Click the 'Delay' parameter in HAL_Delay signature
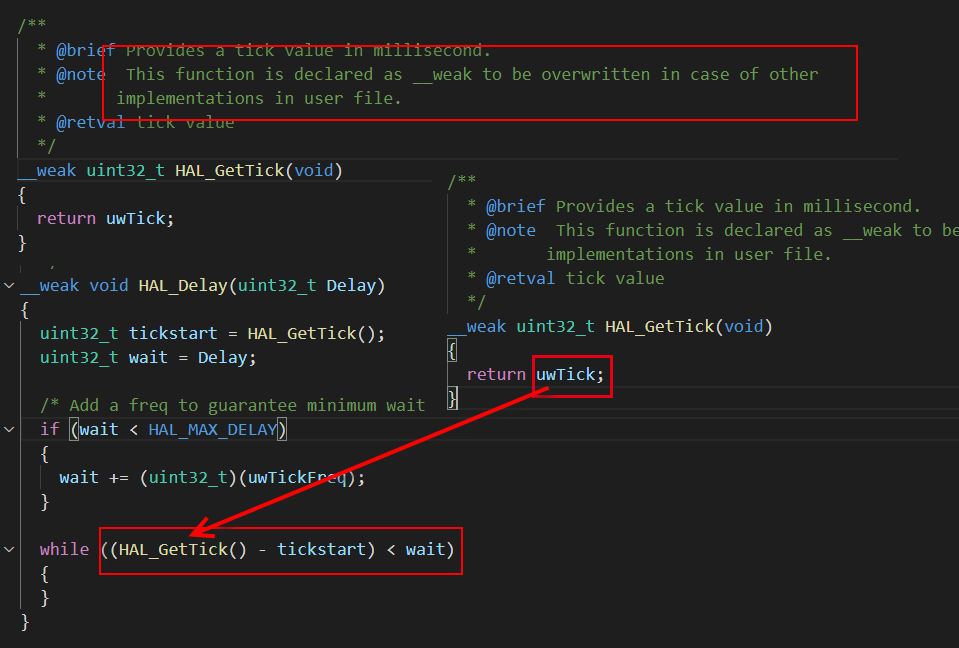The width and height of the screenshot is (959, 648). pos(350,285)
